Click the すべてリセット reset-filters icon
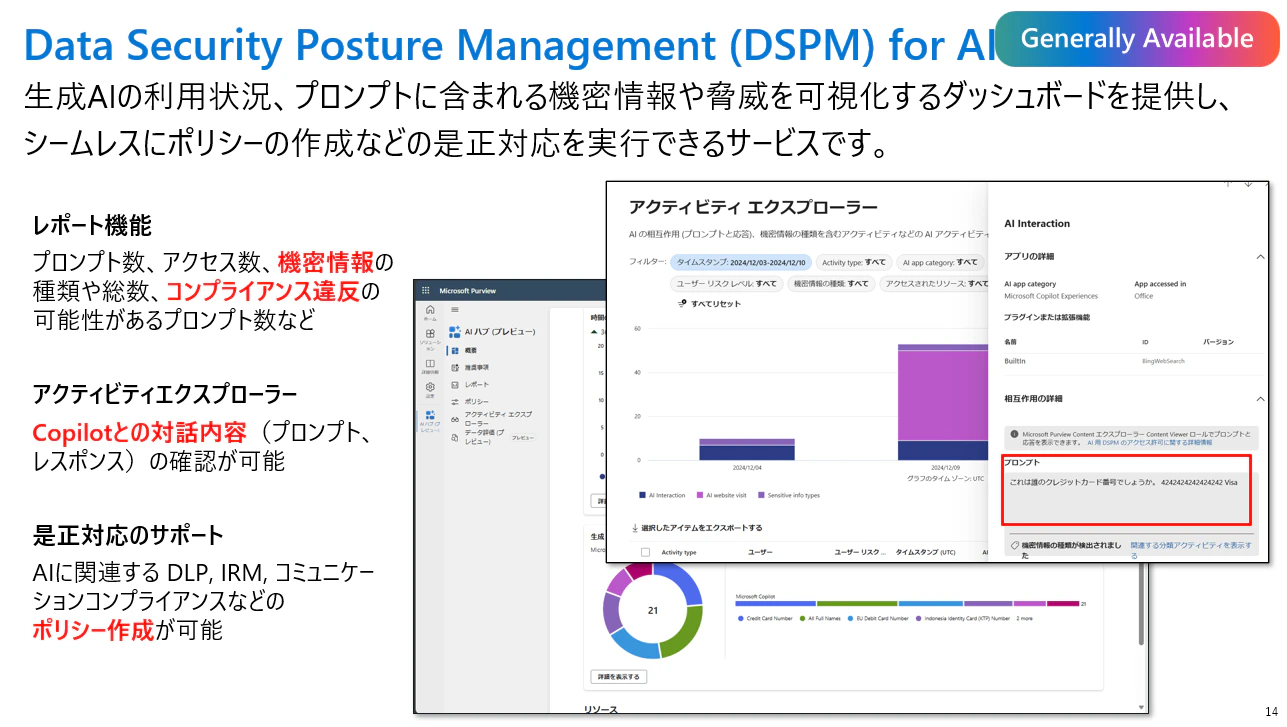The image size is (1287, 727). [682, 303]
